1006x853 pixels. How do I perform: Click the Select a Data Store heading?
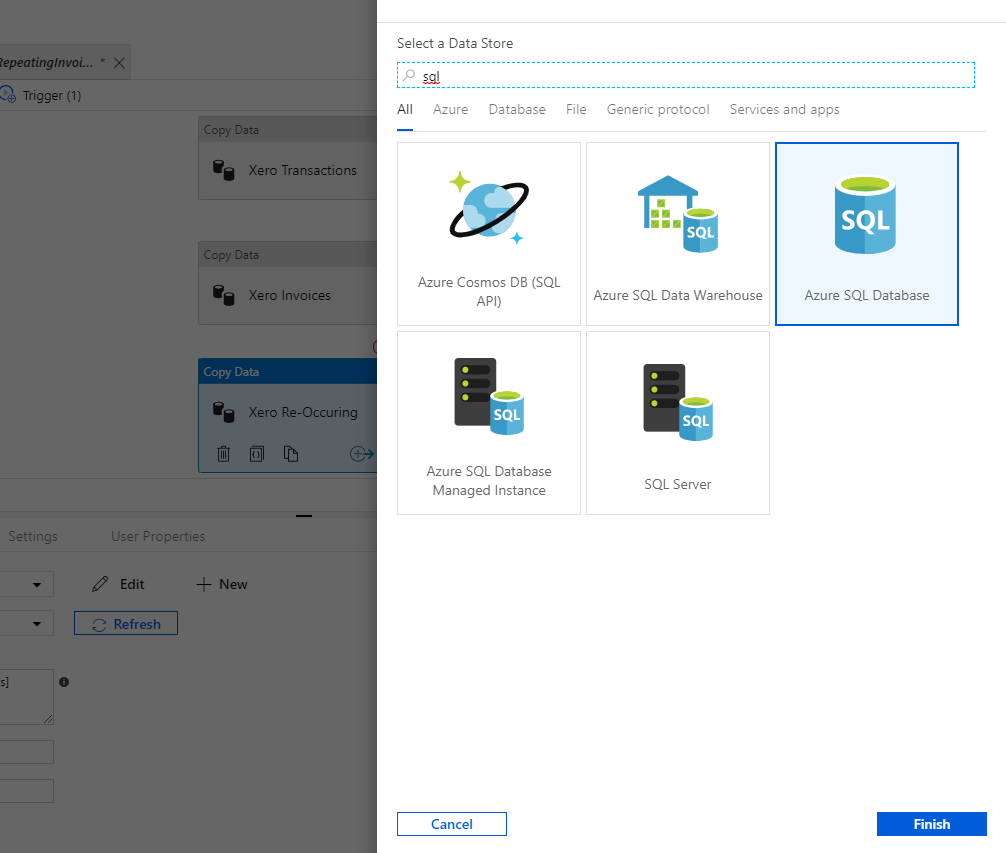[x=455, y=43]
